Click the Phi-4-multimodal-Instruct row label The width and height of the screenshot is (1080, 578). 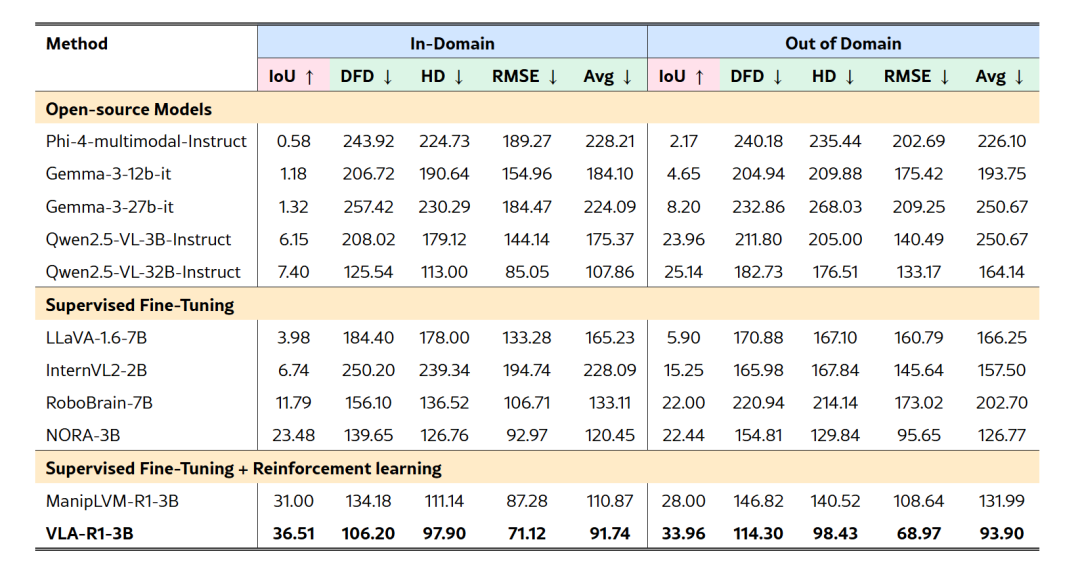coord(146,141)
